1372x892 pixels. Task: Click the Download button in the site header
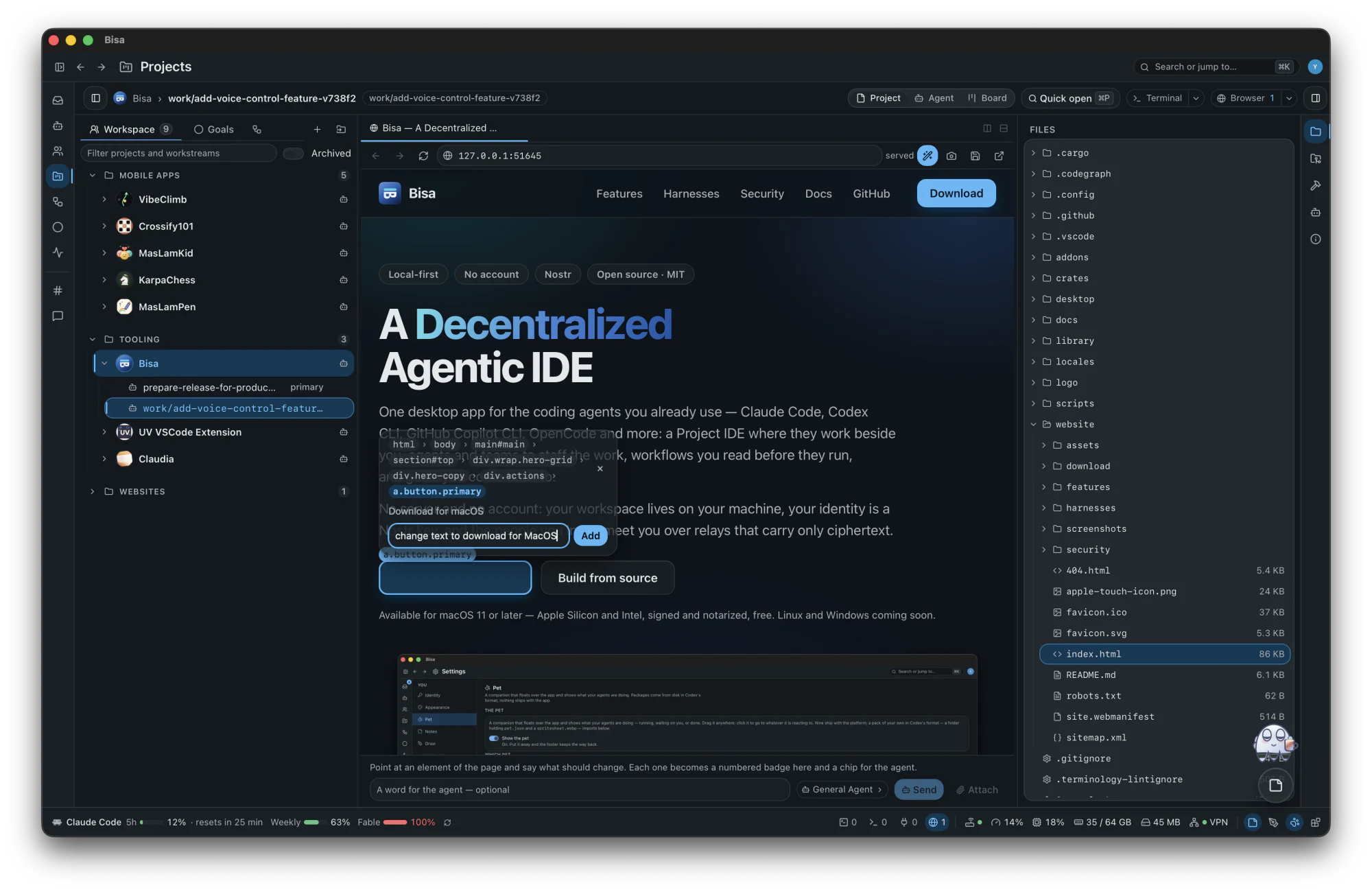tap(956, 193)
